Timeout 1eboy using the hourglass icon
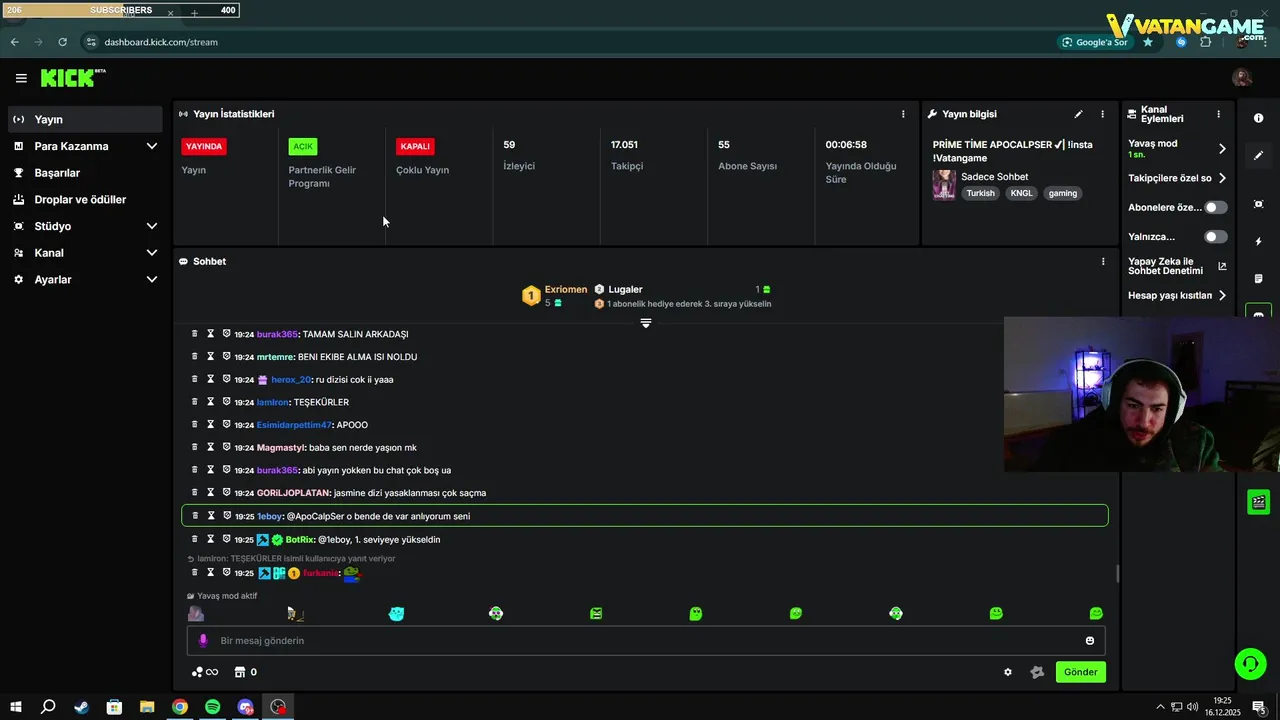The width and height of the screenshot is (1280, 720). 211,516
